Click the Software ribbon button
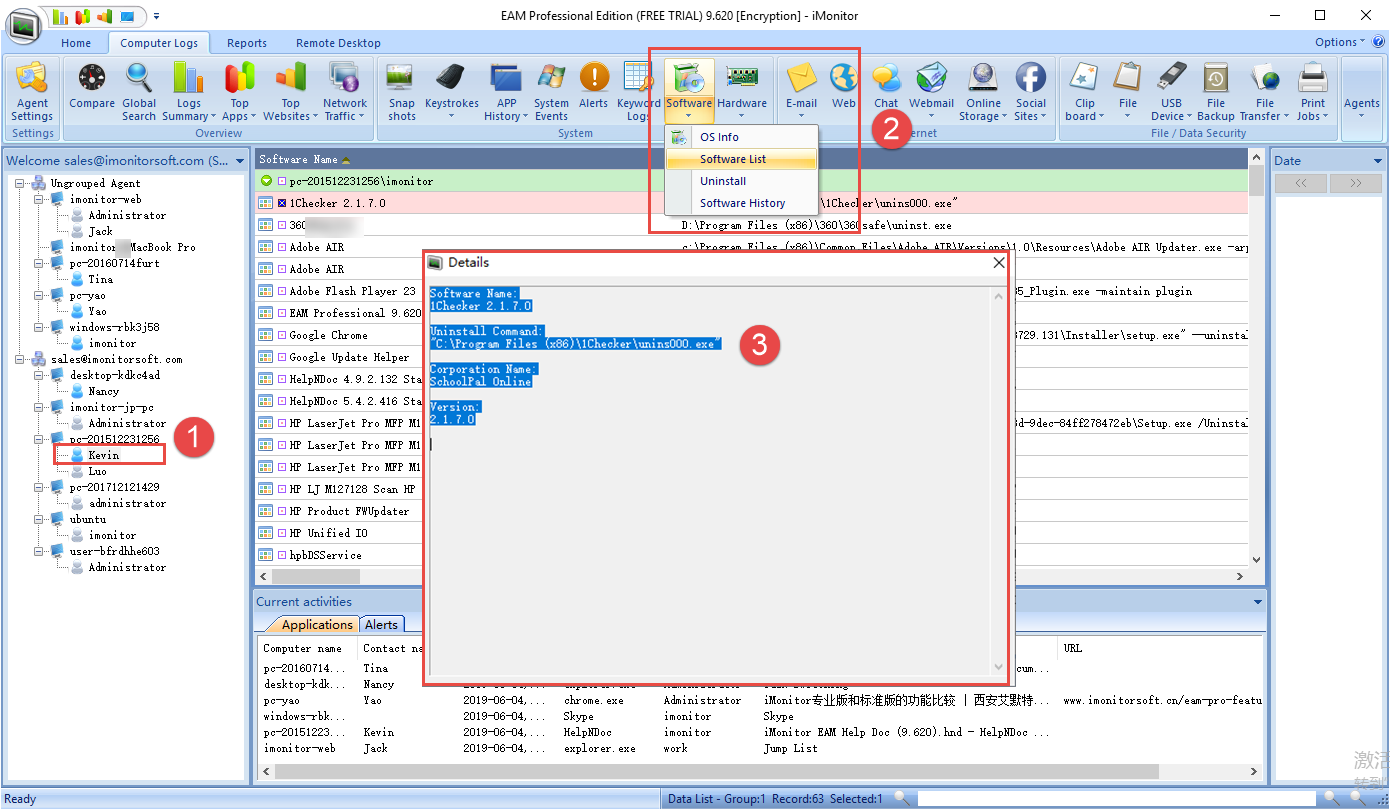The image size is (1390, 810). (689, 92)
